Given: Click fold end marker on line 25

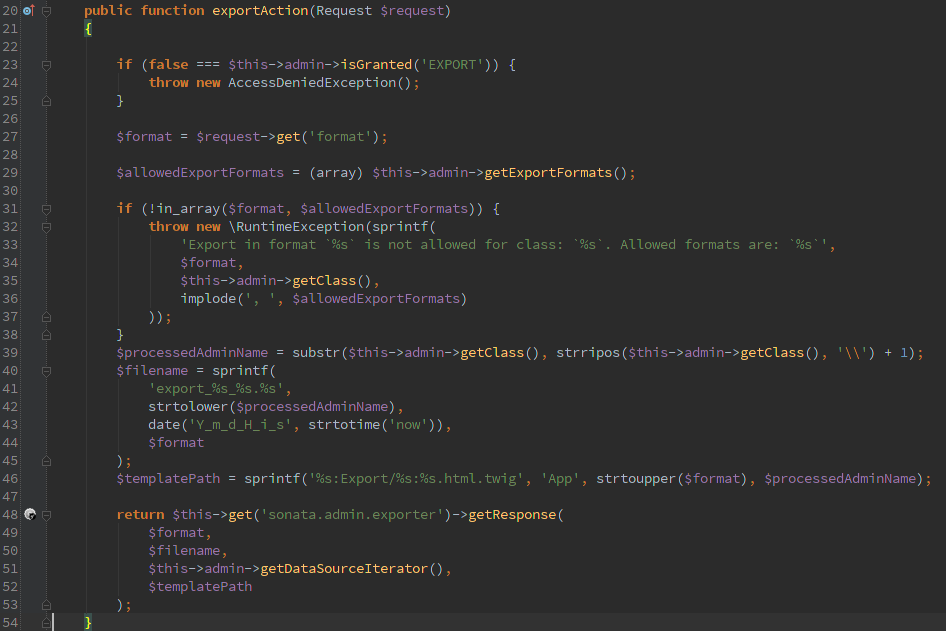Looking at the screenshot, I should click(x=46, y=101).
